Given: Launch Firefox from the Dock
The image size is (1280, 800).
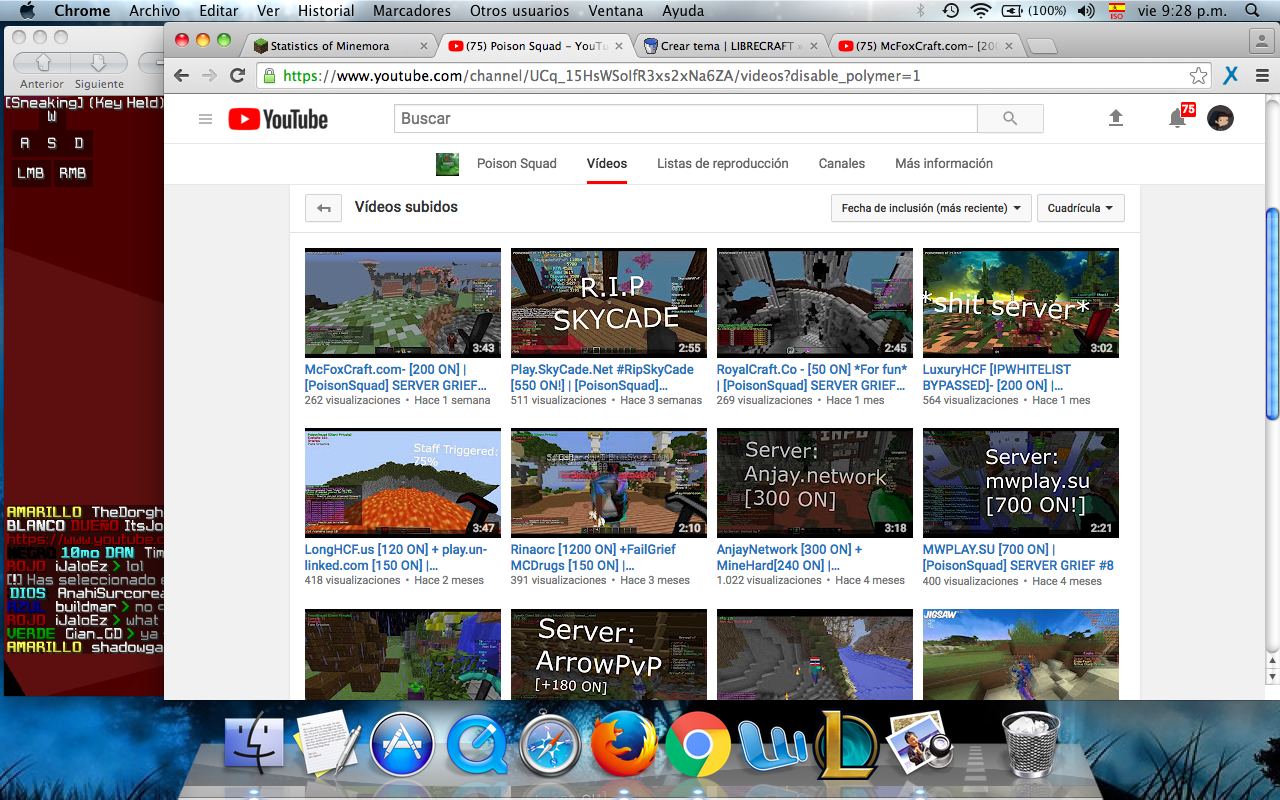Looking at the screenshot, I should click(623, 746).
